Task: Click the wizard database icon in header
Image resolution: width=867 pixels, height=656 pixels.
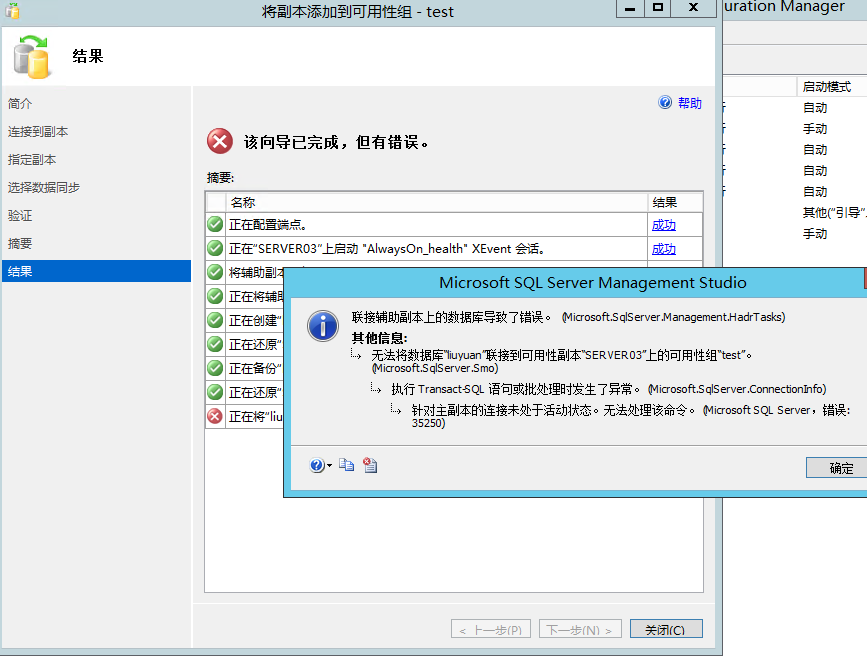Action: [32, 56]
